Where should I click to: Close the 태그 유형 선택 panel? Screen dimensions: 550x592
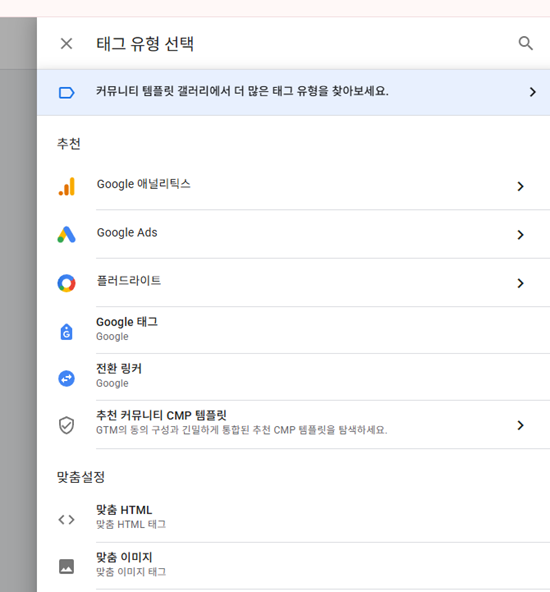pyautogui.click(x=66, y=44)
